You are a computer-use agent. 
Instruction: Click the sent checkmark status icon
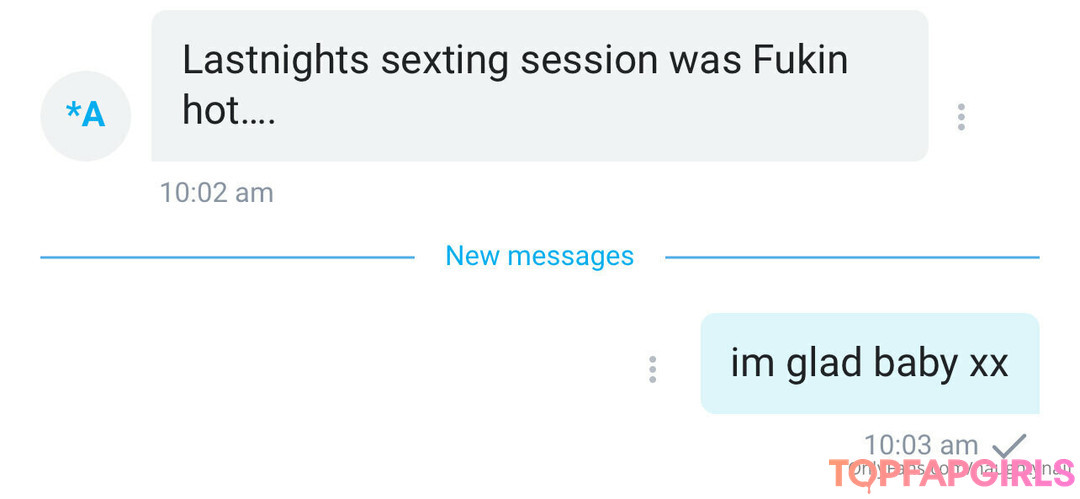point(1010,445)
